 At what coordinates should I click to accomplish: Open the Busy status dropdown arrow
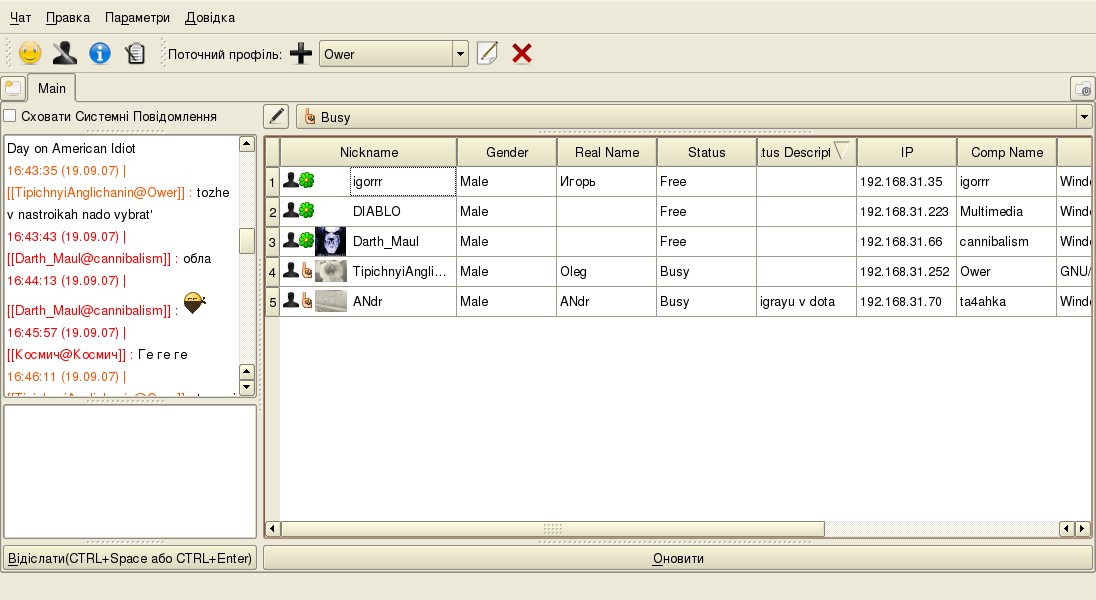(1083, 117)
